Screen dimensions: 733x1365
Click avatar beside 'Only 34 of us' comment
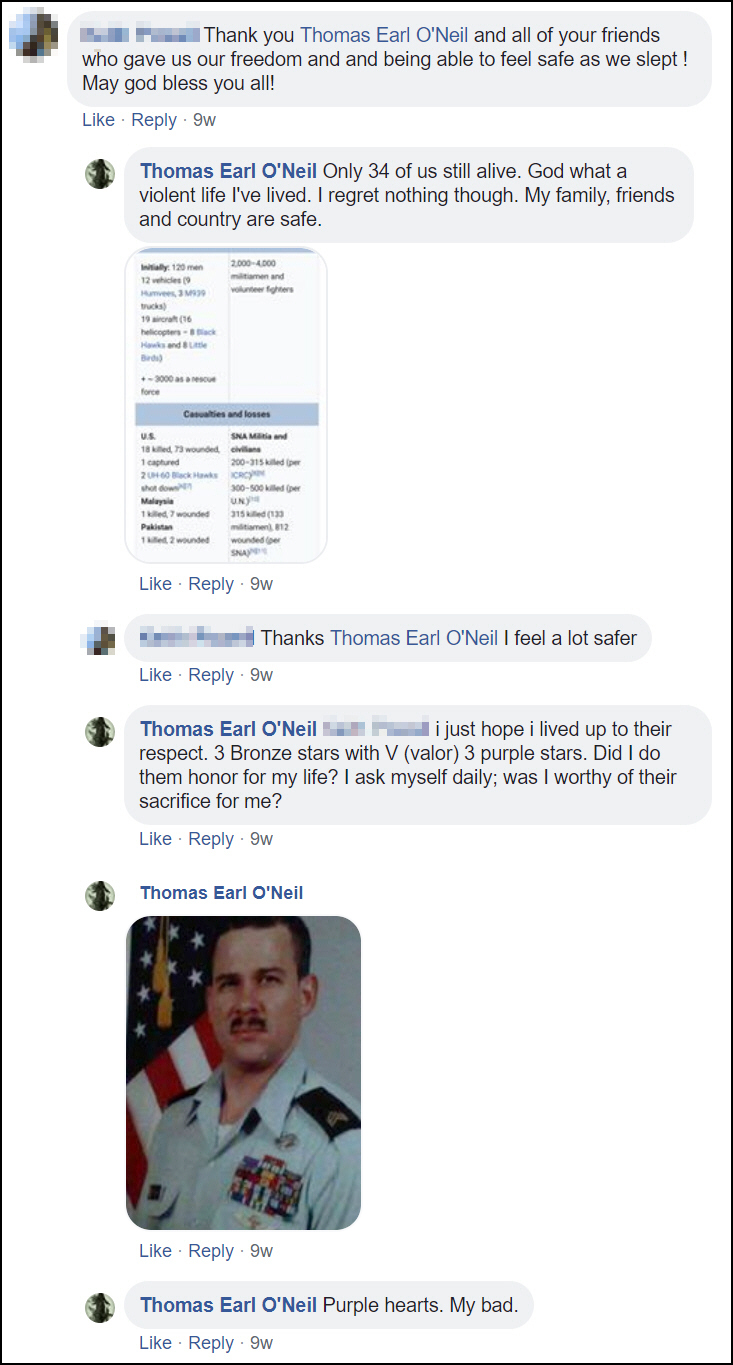pyautogui.click(x=100, y=173)
